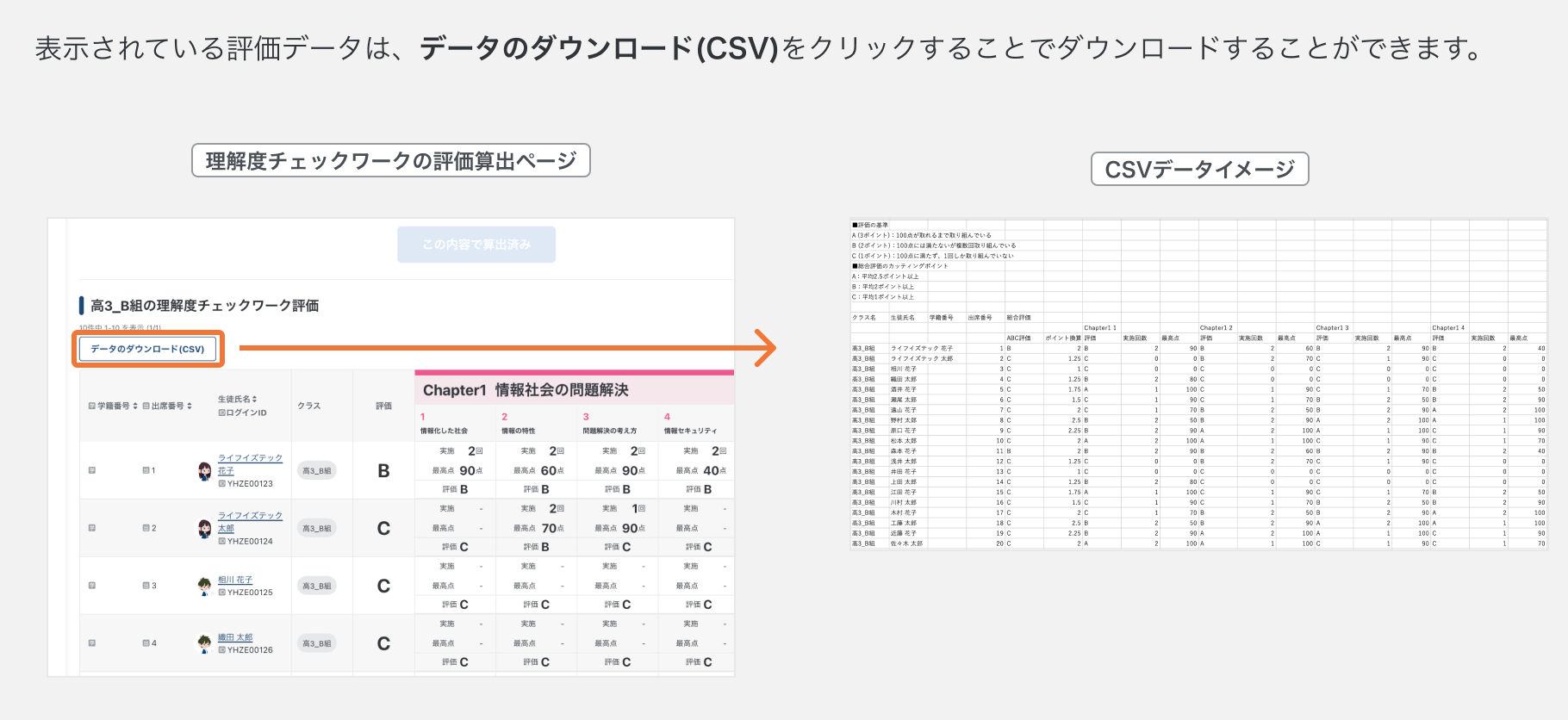This screenshot has height=720, width=1568.
Task: Click 最高点 70点 in 太郎 column 2
Action: point(538,528)
